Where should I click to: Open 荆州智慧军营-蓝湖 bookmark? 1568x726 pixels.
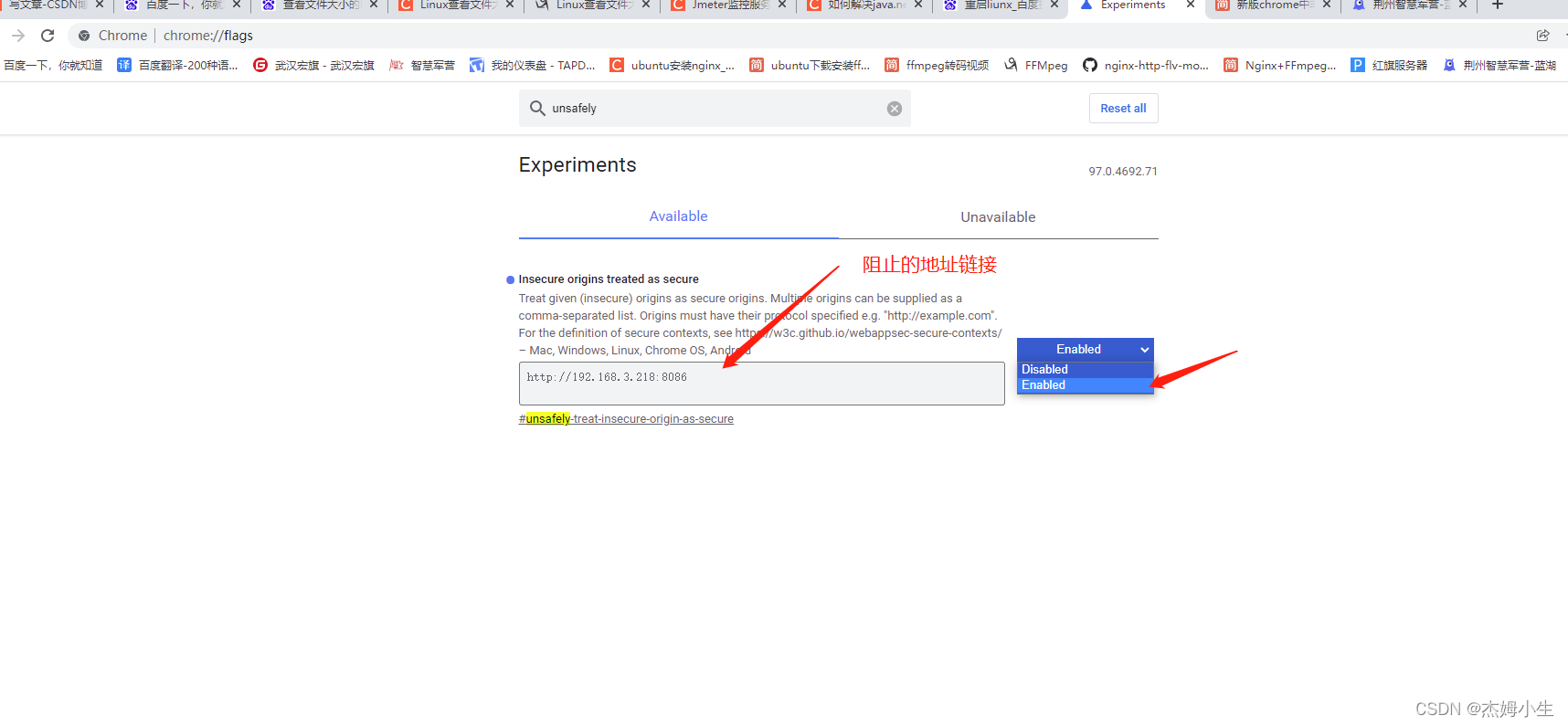point(1499,65)
